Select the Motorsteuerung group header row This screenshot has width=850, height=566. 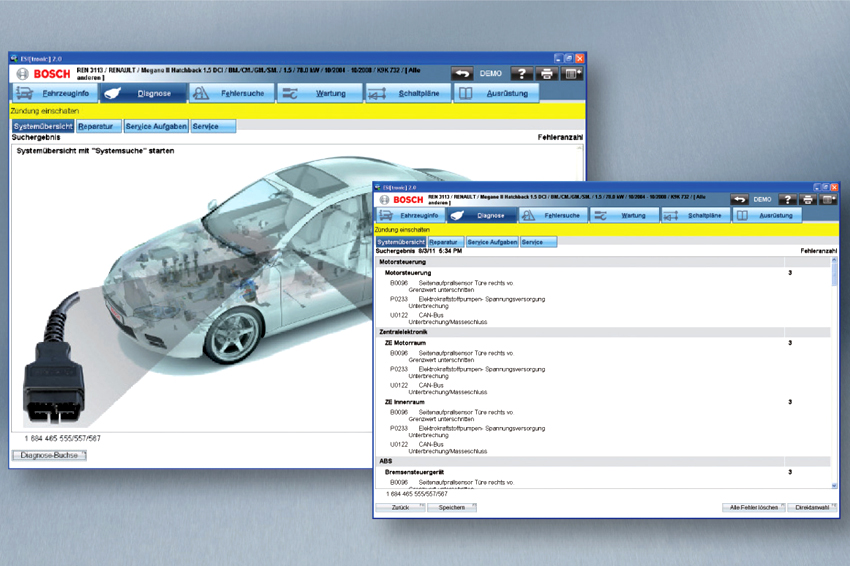pos(603,262)
